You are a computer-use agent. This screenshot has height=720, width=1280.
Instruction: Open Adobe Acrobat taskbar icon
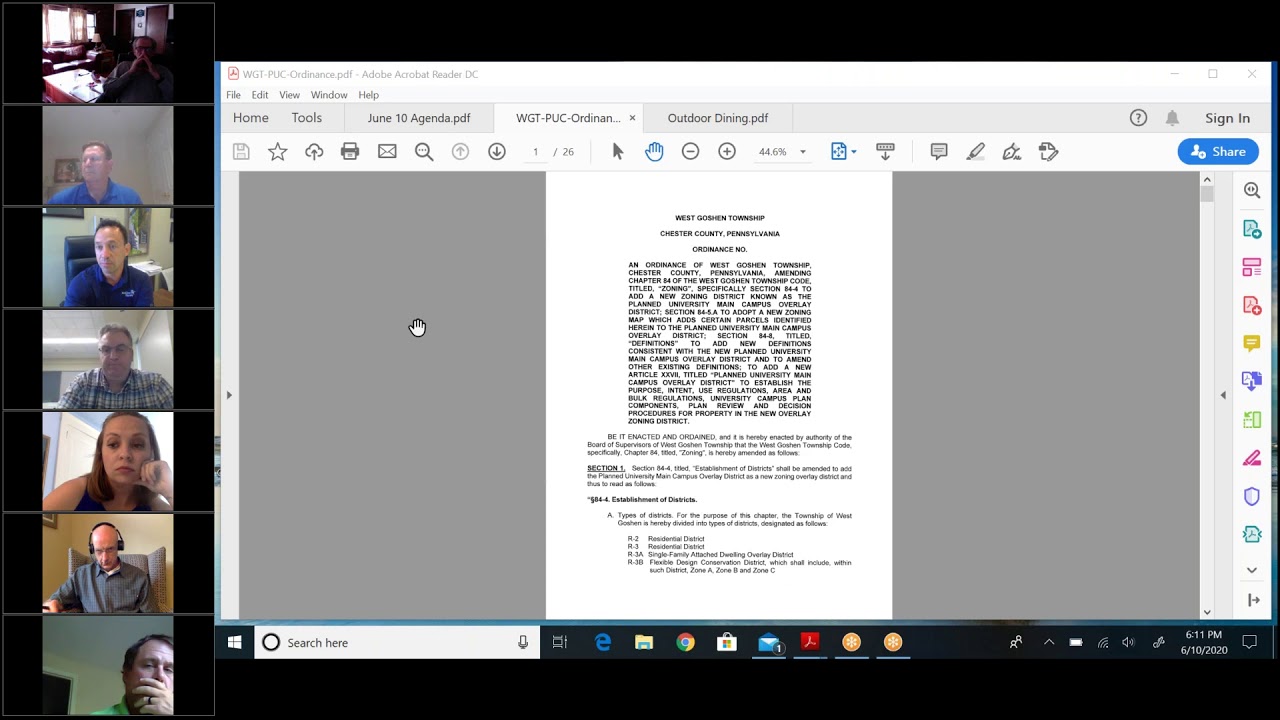click(x=810, y=643)
